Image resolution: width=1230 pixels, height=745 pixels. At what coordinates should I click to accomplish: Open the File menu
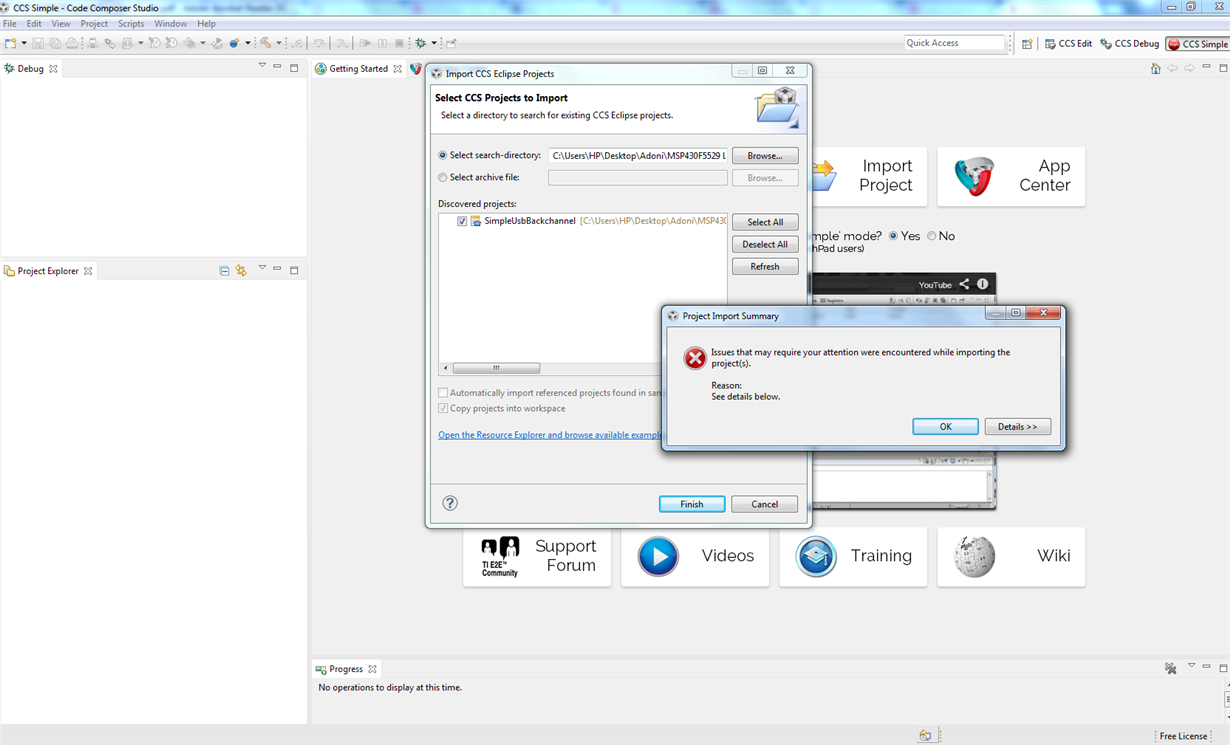(10, 23)
